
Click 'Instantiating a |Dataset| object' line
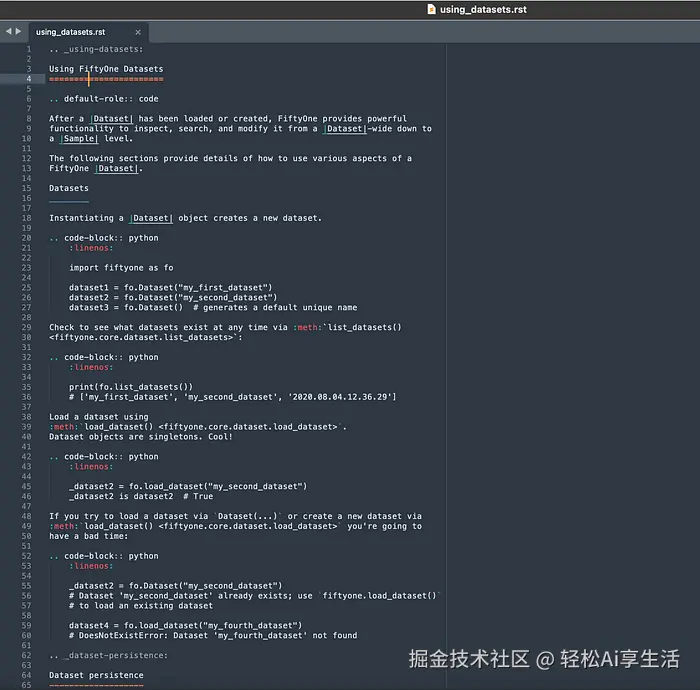(185, 218)
